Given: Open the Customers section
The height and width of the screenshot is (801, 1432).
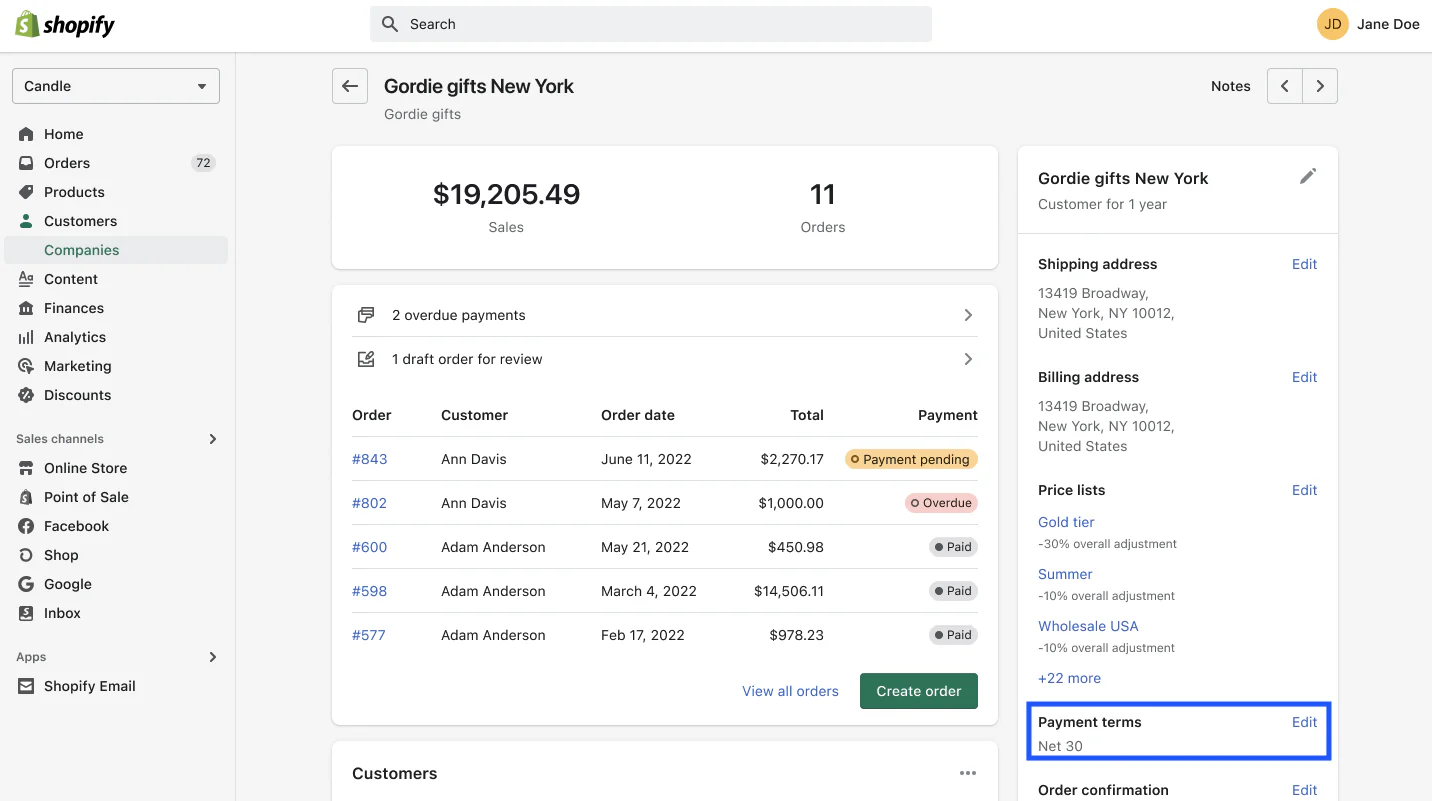Looking at the screenshot, I should point(25,220).
